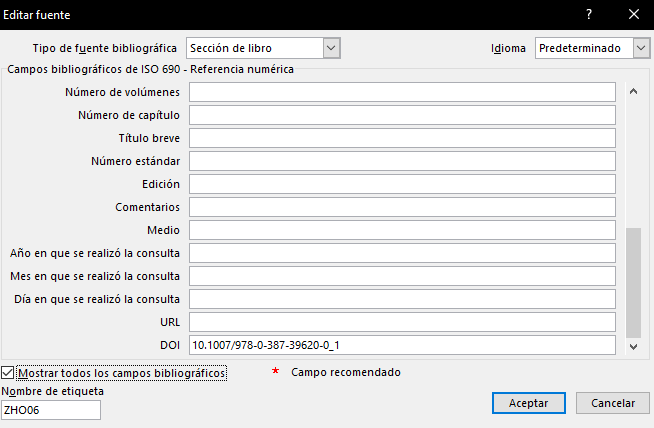This screenshot has width=654, height=428.
Task: Uncheck Mostrar todos los campos bibliográficos
Action: coord(8,373)
